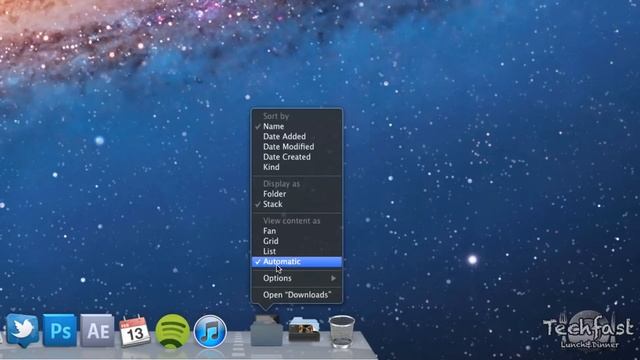
Task: Click the Downloads stack in the Dock
Action: (x=267, y=331)
